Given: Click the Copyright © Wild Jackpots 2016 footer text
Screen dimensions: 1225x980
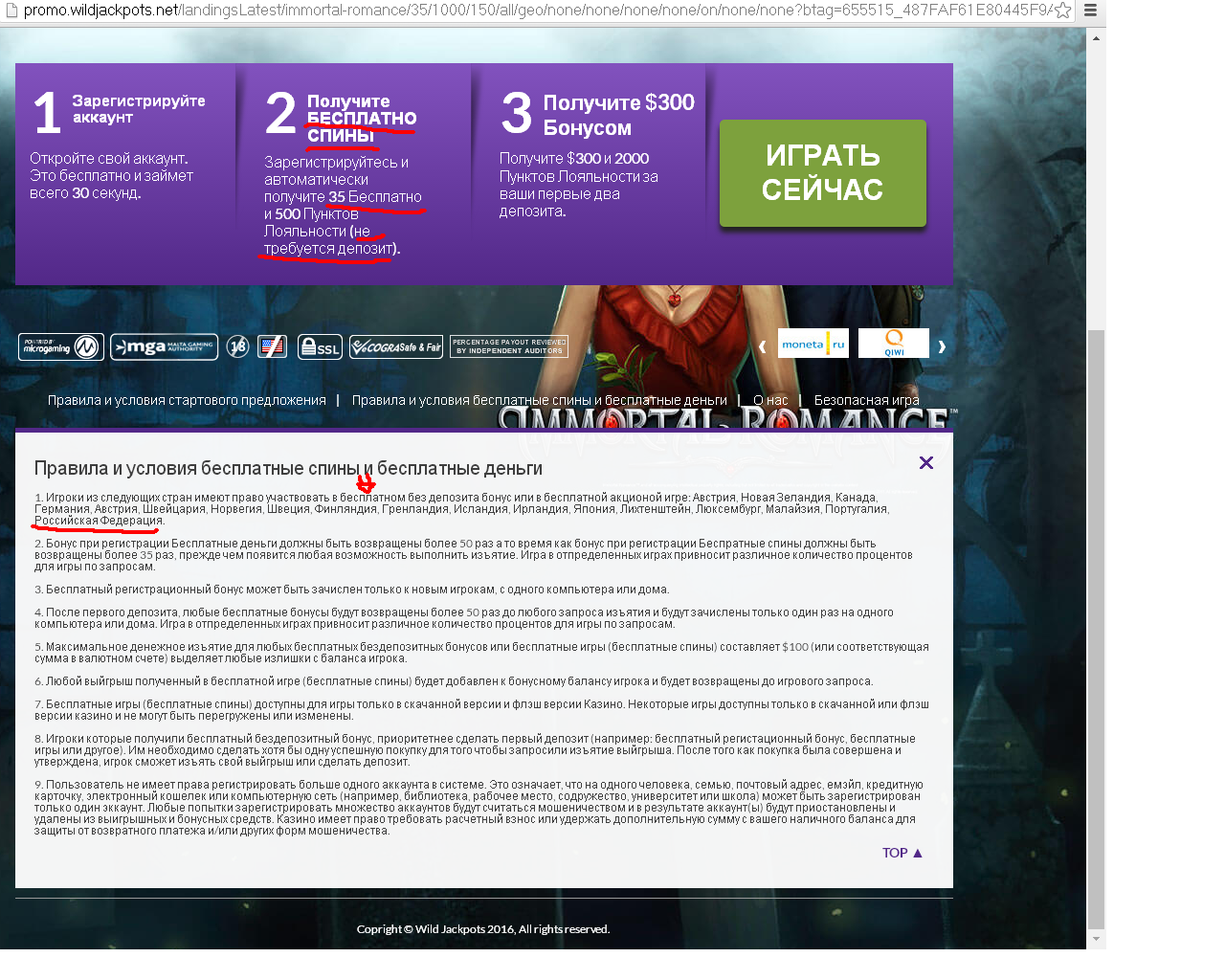Looking at the screenshot, I should [x=483, y=929].
